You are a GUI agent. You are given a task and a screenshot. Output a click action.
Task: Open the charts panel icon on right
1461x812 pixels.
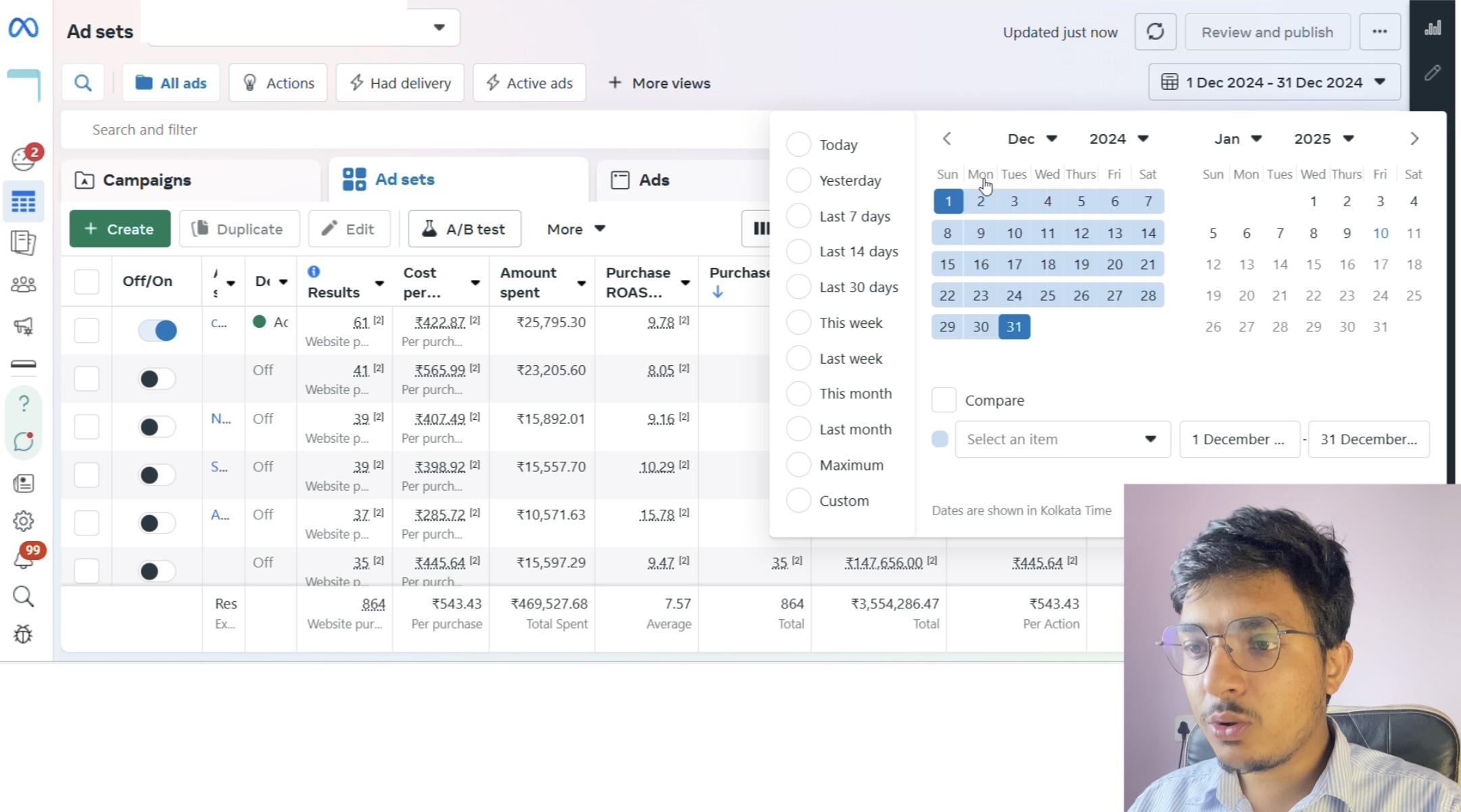coord(1433,28)
